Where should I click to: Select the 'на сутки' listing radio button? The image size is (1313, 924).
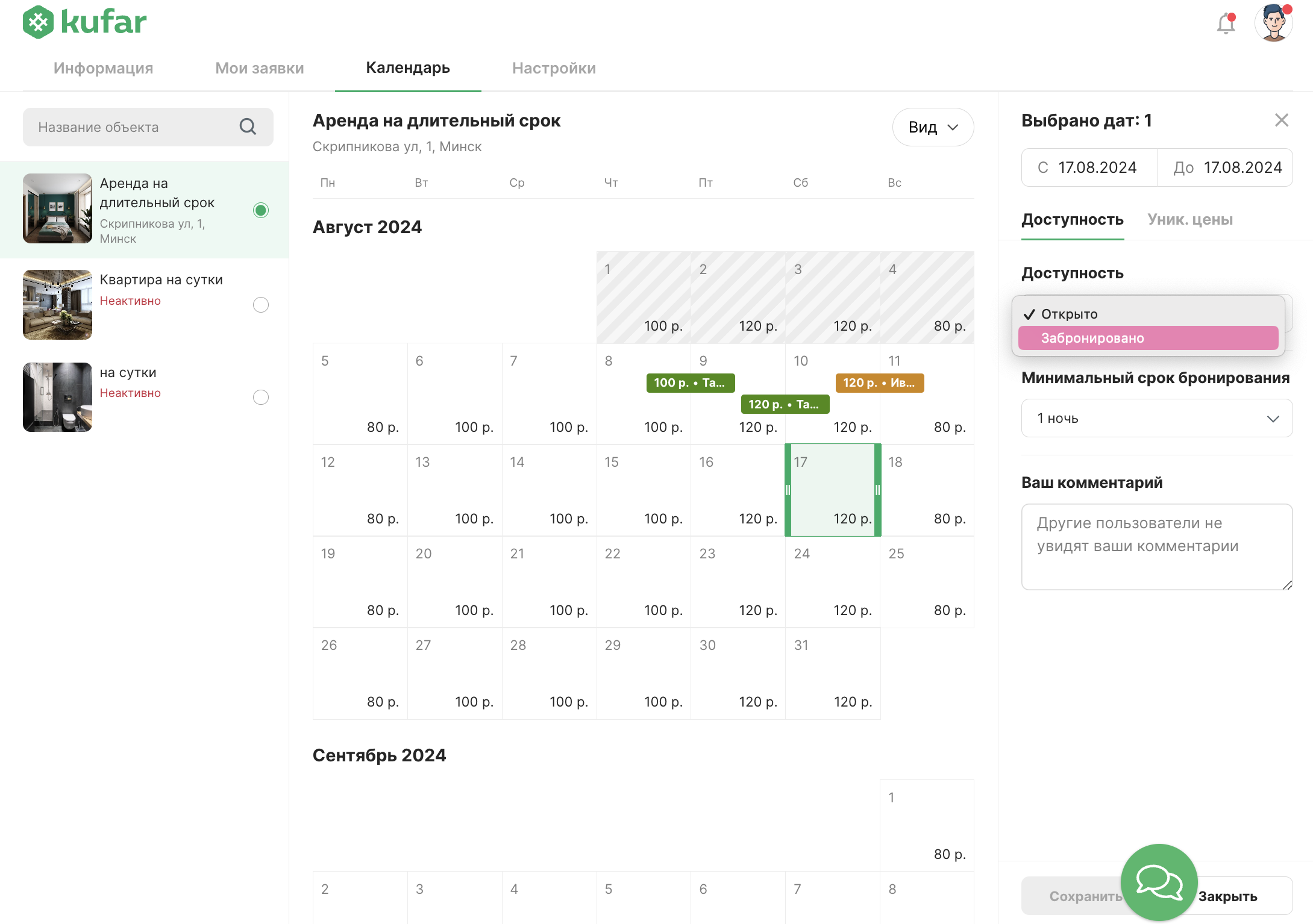(261, 397)
